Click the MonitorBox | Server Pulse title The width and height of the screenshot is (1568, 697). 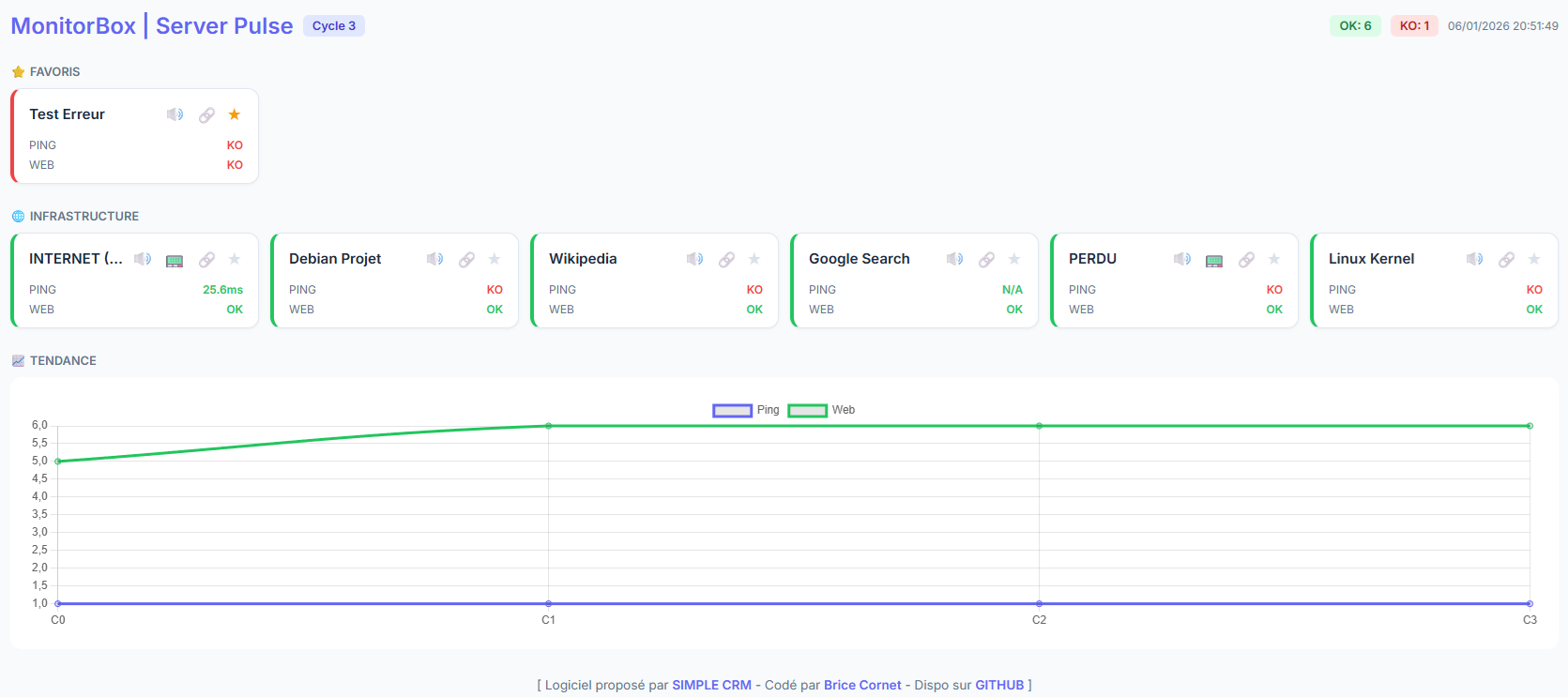coord(152,25)
